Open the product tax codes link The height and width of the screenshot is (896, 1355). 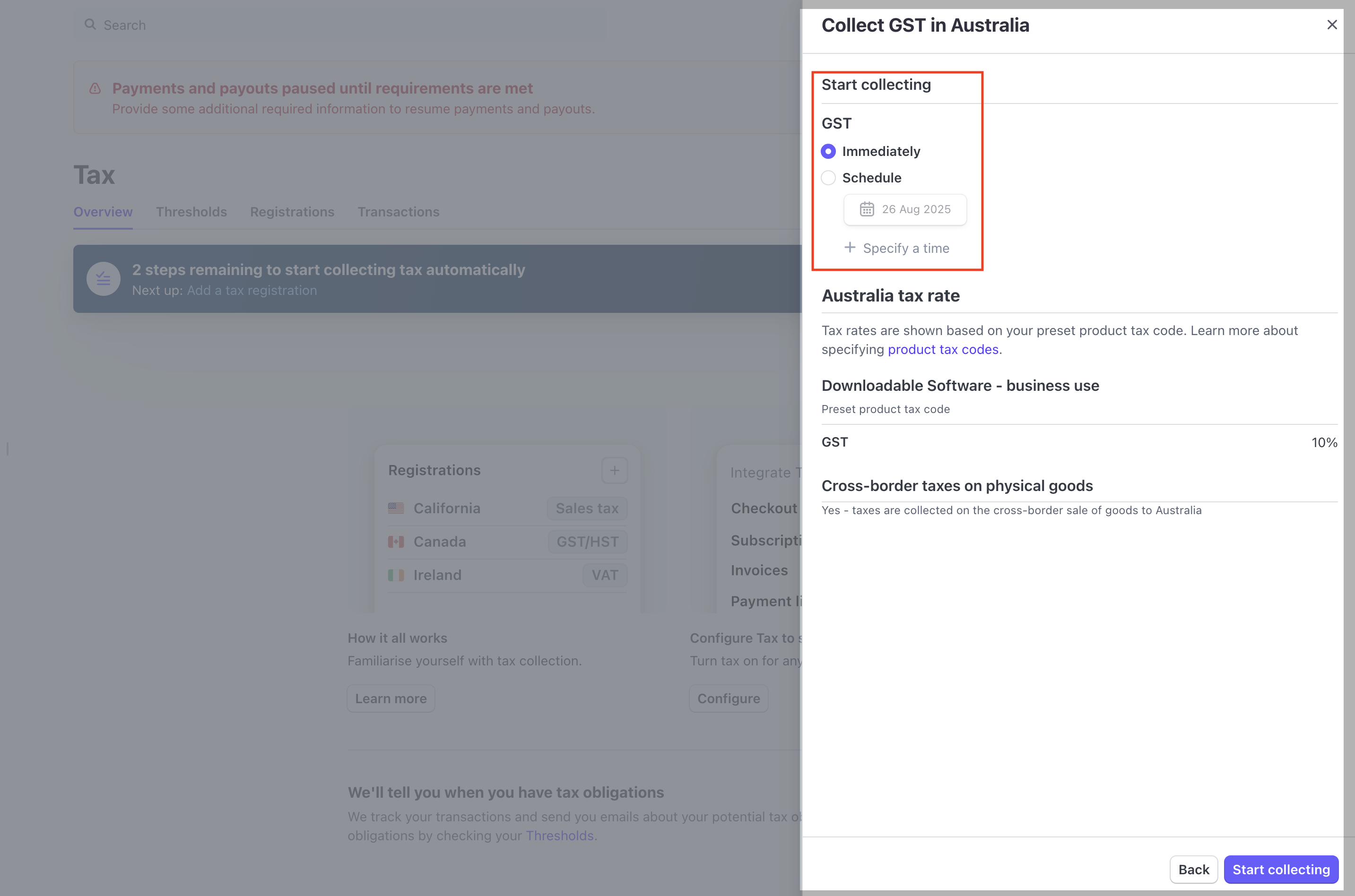tap(943, 349)
